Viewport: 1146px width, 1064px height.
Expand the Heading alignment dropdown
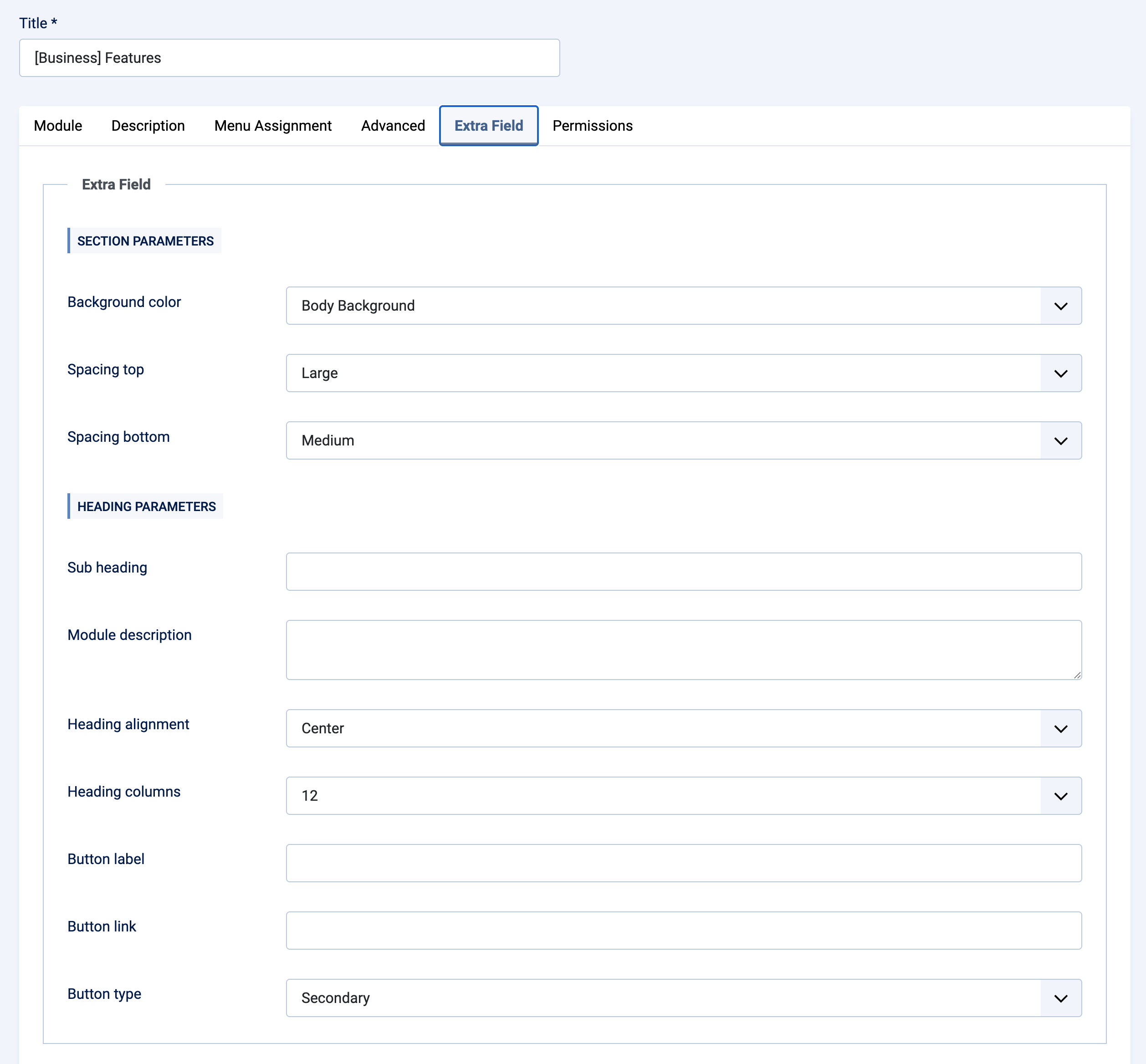pyautogui.click(x=683, y=728)
